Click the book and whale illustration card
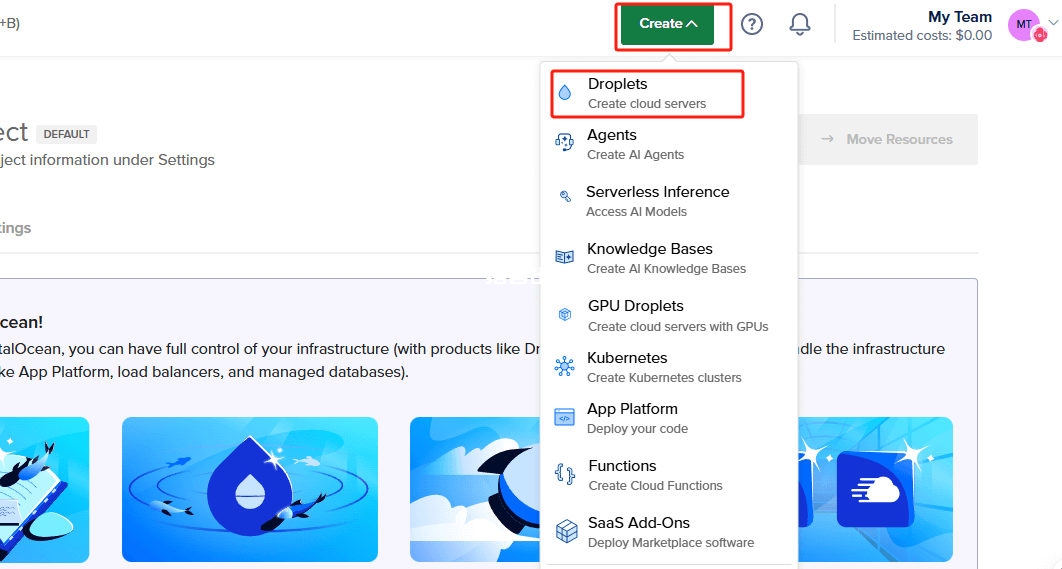The image size is (1062, 569). (44, 489)
